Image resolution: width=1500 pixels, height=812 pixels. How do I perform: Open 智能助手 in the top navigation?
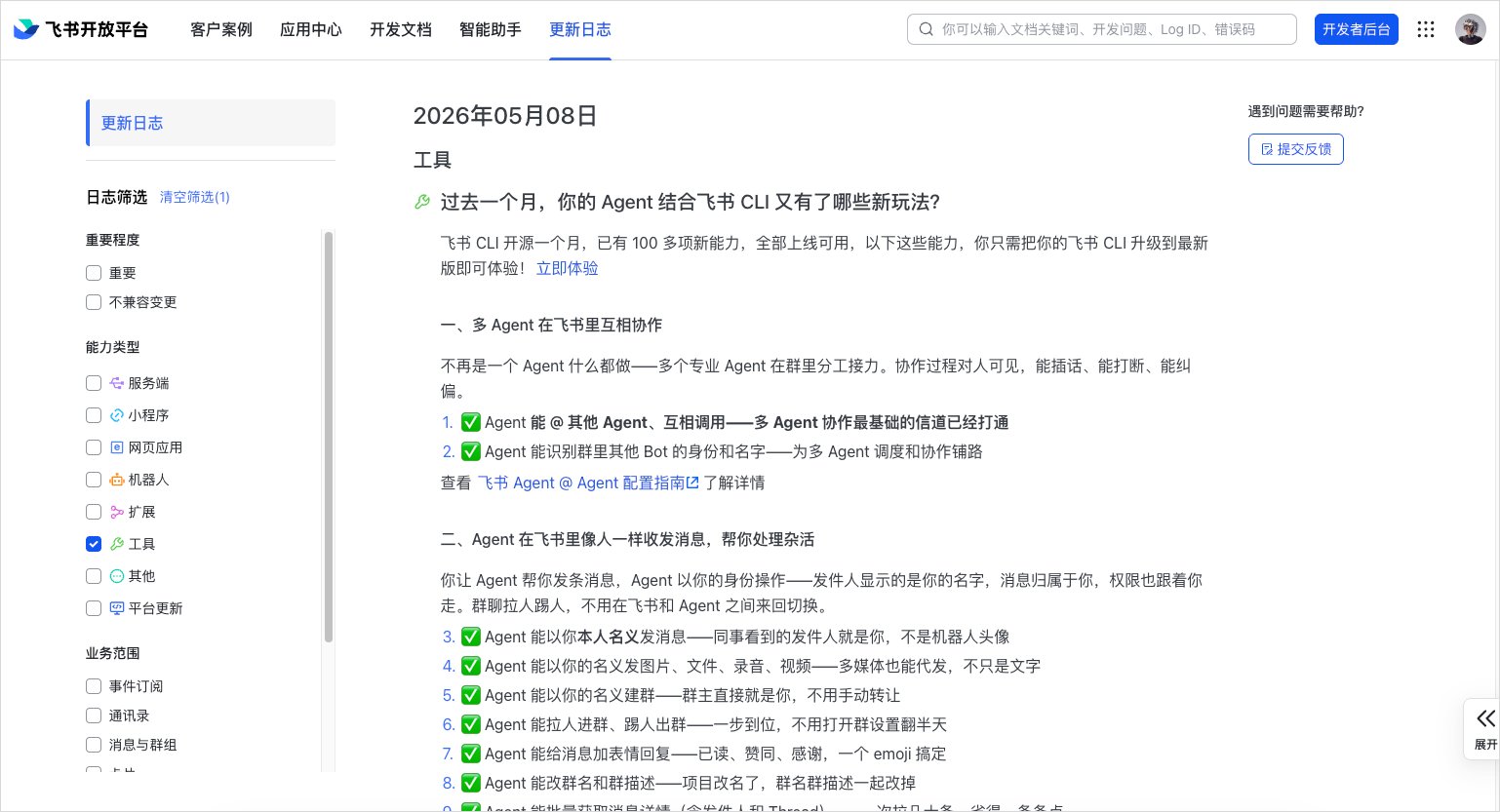(x=491, y=29)
